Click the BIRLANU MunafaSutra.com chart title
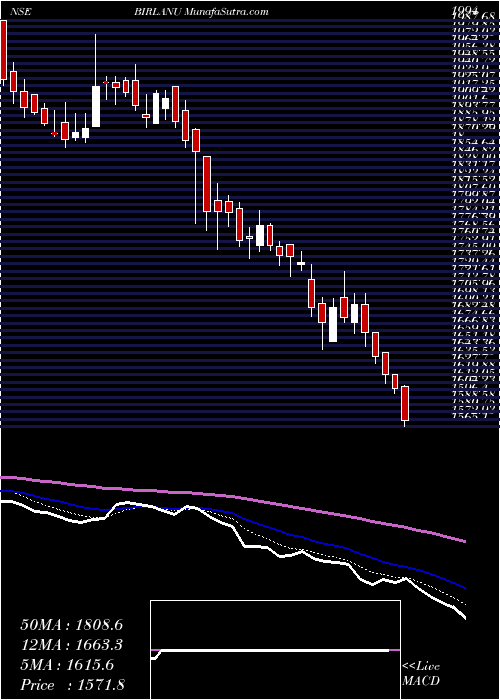The height and width of the screenshot is (700, 500). [200, 12]
